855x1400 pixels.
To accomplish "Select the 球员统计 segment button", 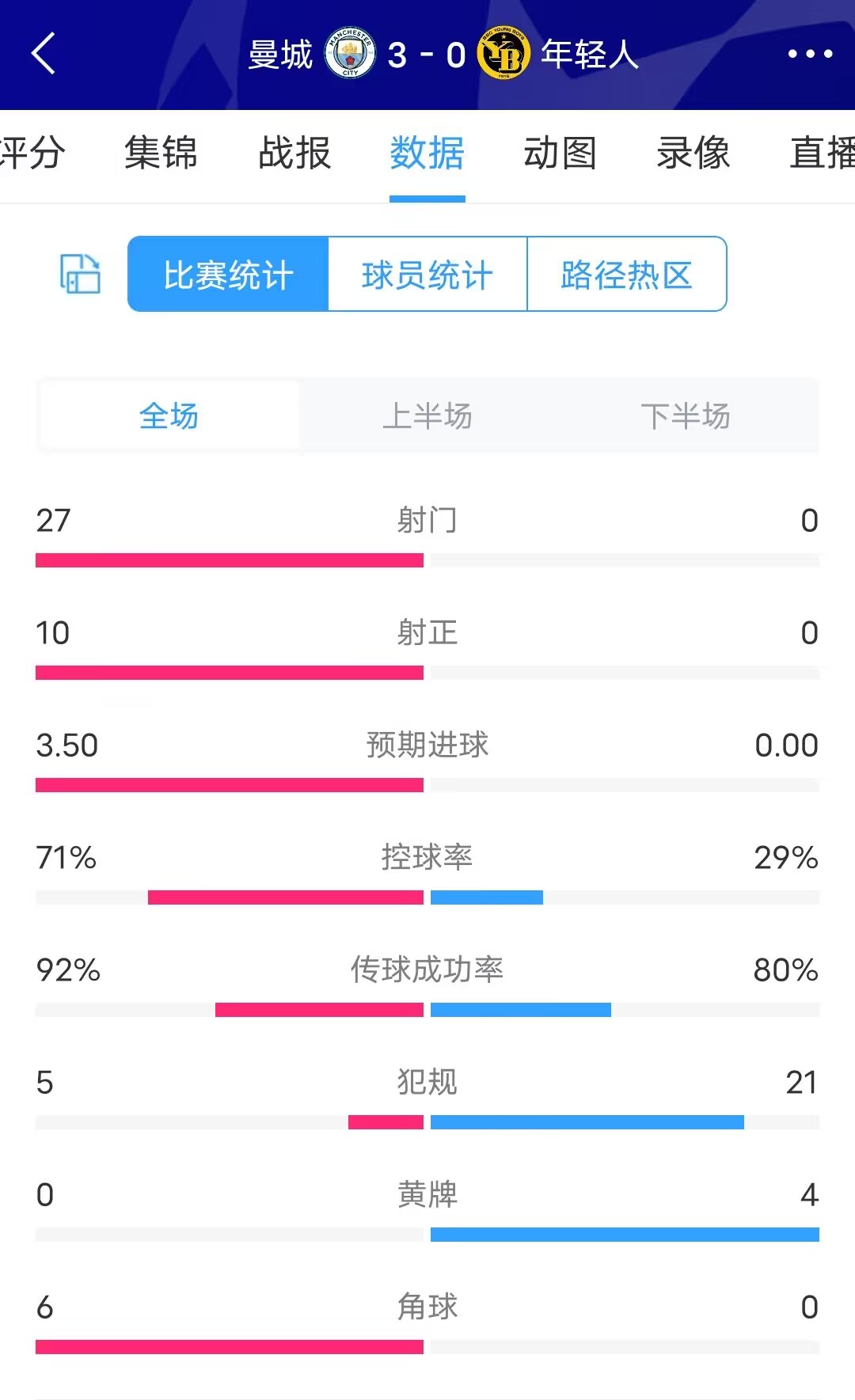I will (427, 274).
